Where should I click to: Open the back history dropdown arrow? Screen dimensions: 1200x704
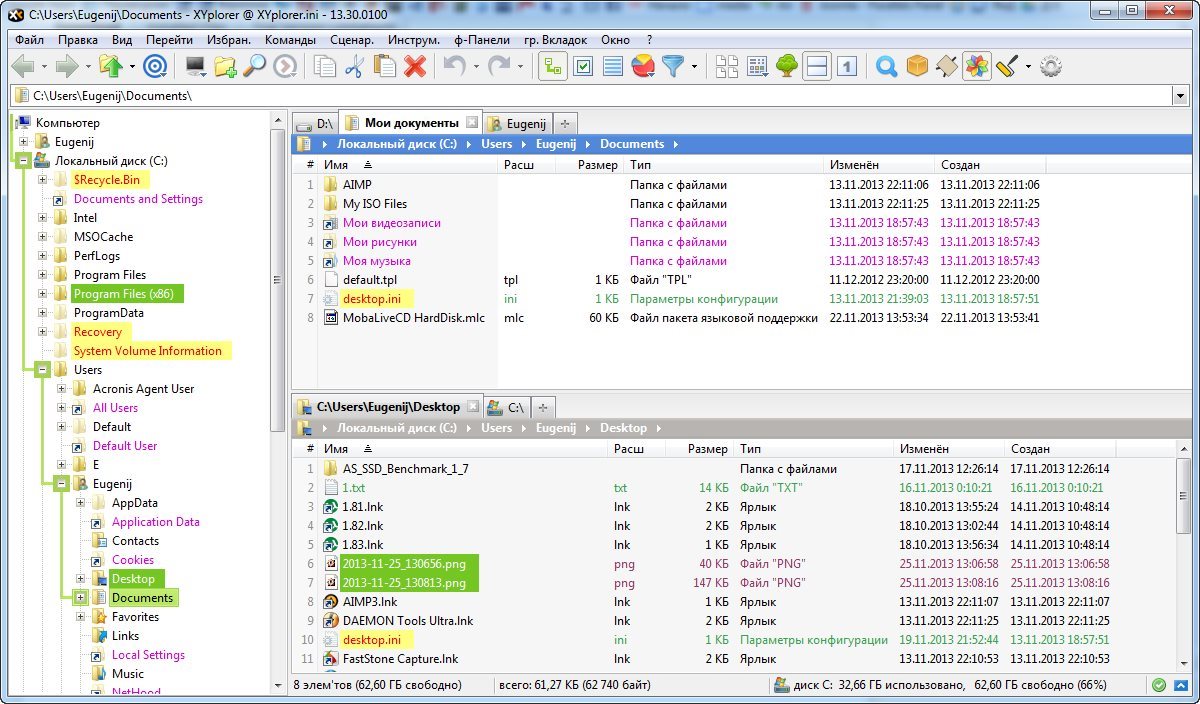click(44, 67)
